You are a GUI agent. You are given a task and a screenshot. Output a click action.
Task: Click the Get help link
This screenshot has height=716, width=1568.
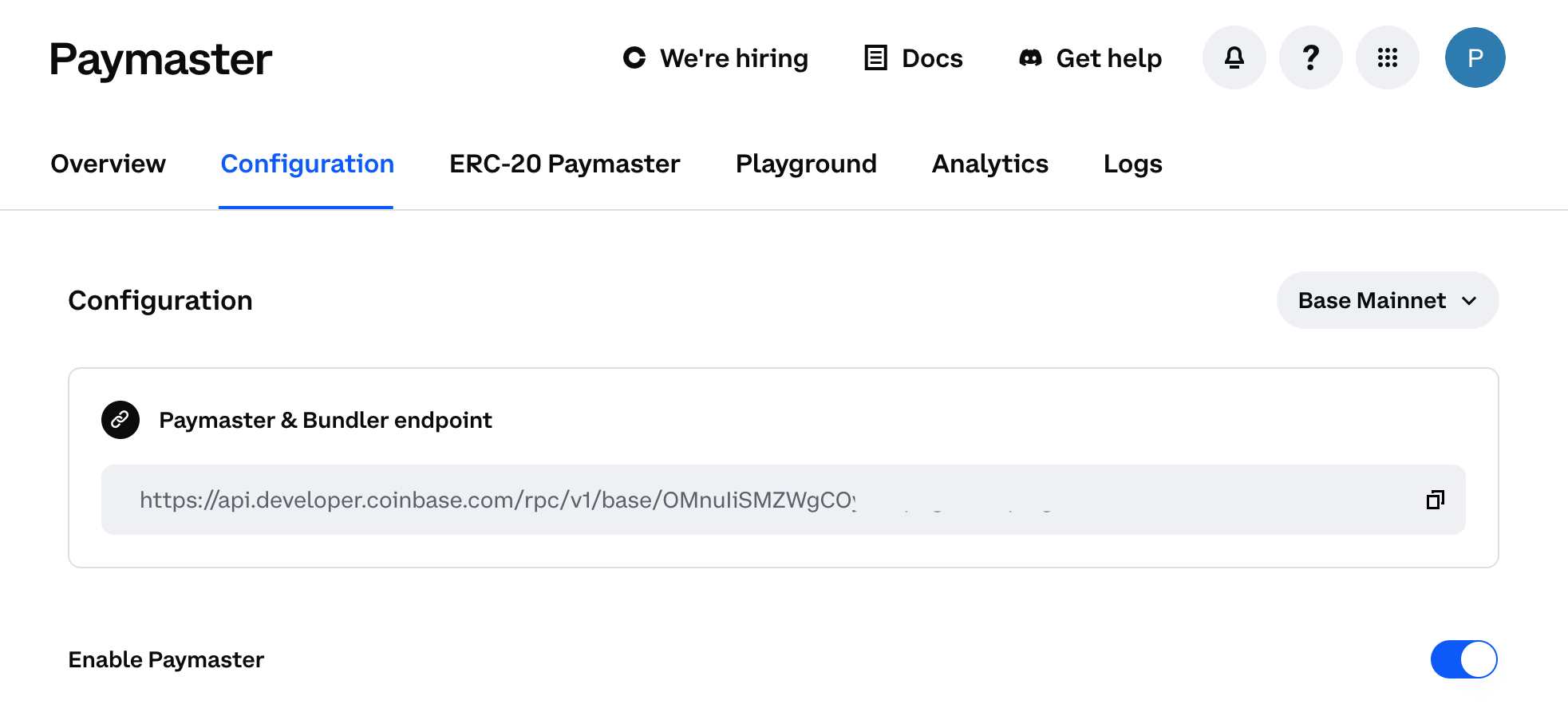point(1090,57)
